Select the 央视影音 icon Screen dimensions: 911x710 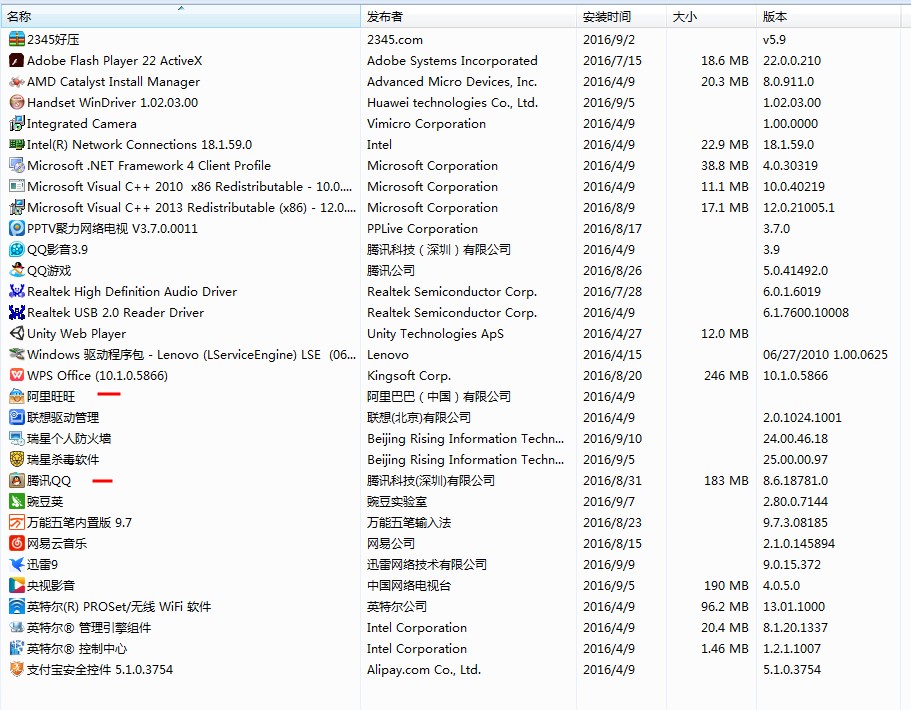coord(17,585)
